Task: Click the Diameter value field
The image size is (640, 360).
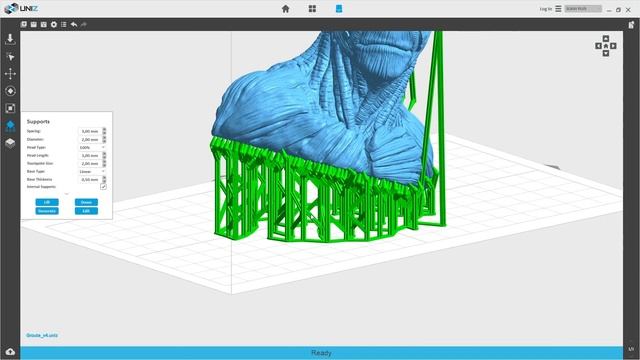Action: [x=90, y=139]
